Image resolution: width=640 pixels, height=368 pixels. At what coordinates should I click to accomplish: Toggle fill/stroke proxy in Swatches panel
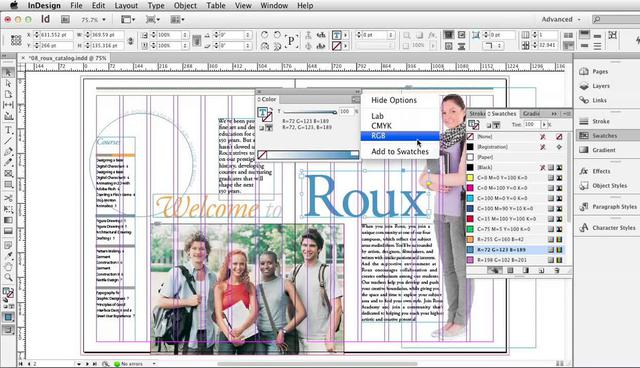click(x=473, y=124)
